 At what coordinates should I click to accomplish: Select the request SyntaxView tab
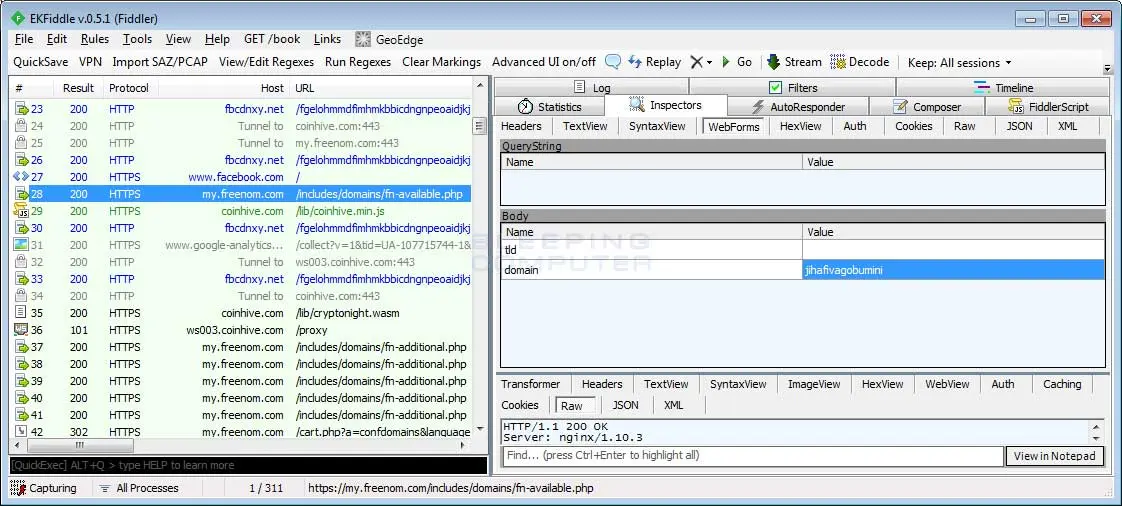click(x=657, y=126)
